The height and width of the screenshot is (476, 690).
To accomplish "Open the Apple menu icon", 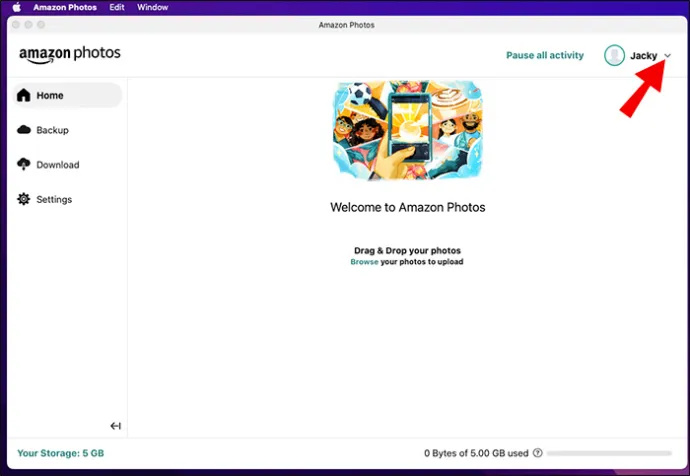I will [x=17, y=7].
